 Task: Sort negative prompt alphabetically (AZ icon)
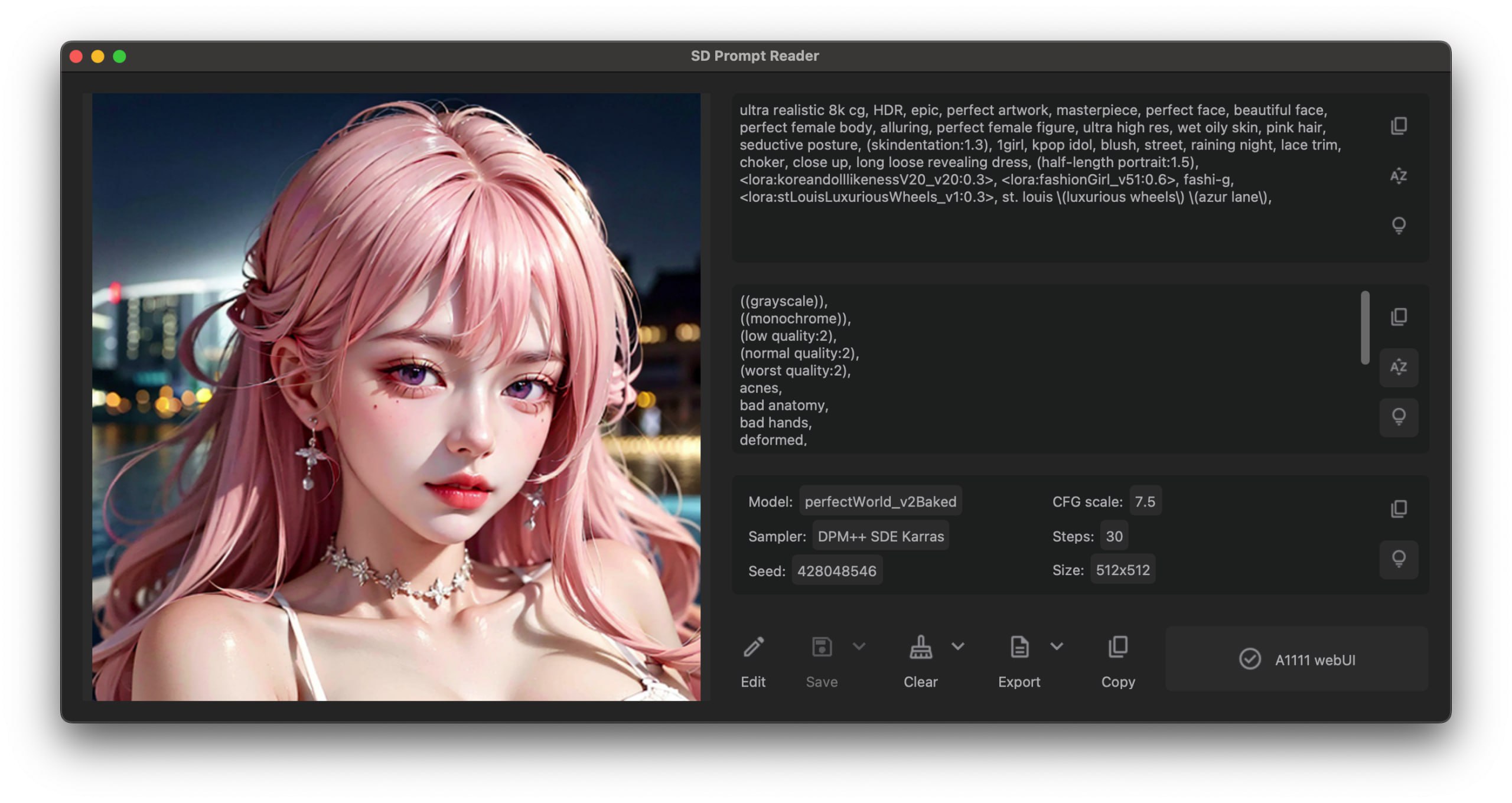(1398, 367)
